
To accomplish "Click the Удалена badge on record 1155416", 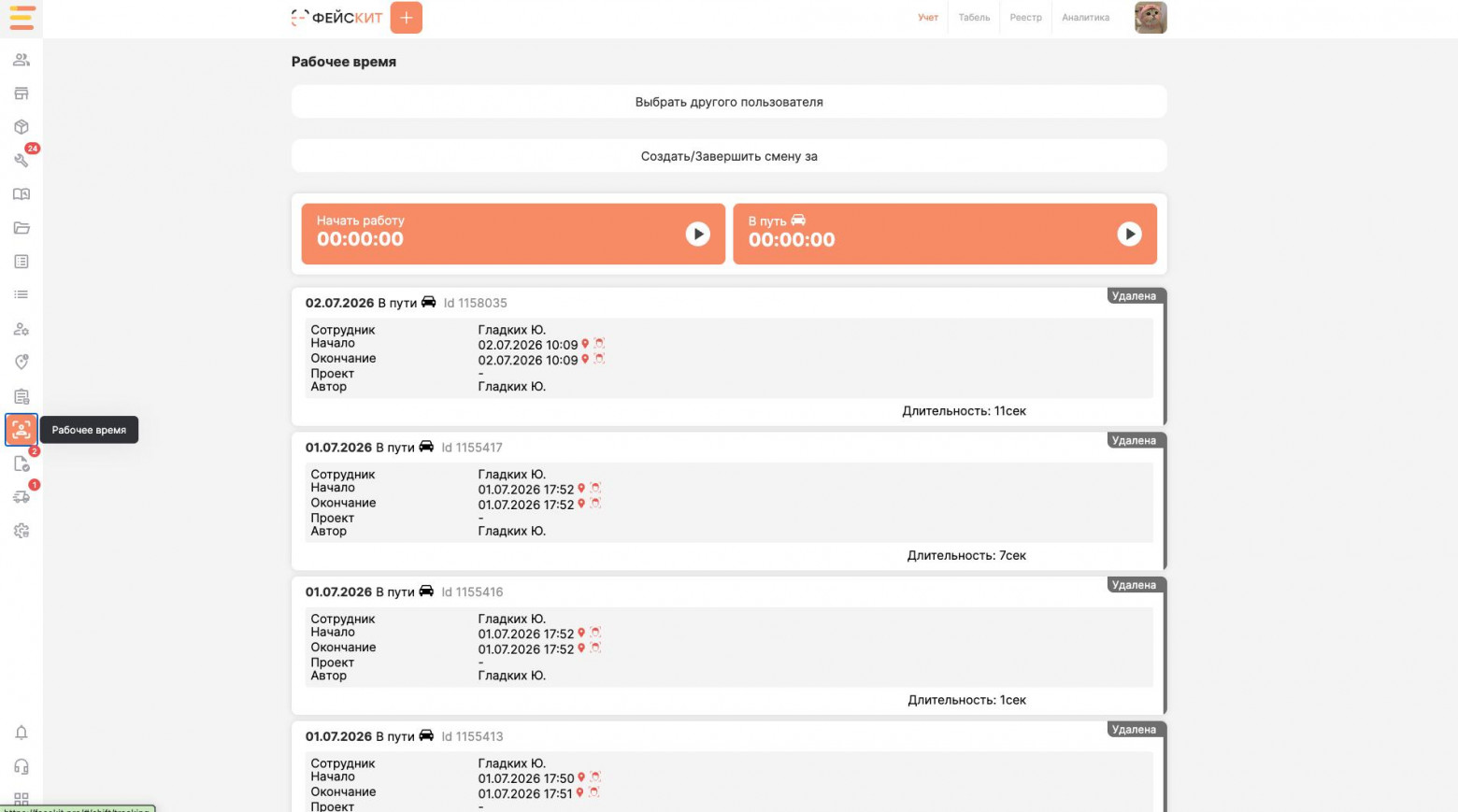I will coord(1134,585).
